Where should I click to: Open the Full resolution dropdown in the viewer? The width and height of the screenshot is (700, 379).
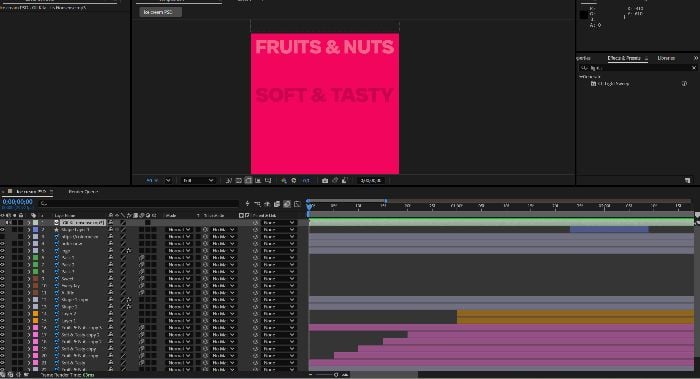(x=199, y=180)
